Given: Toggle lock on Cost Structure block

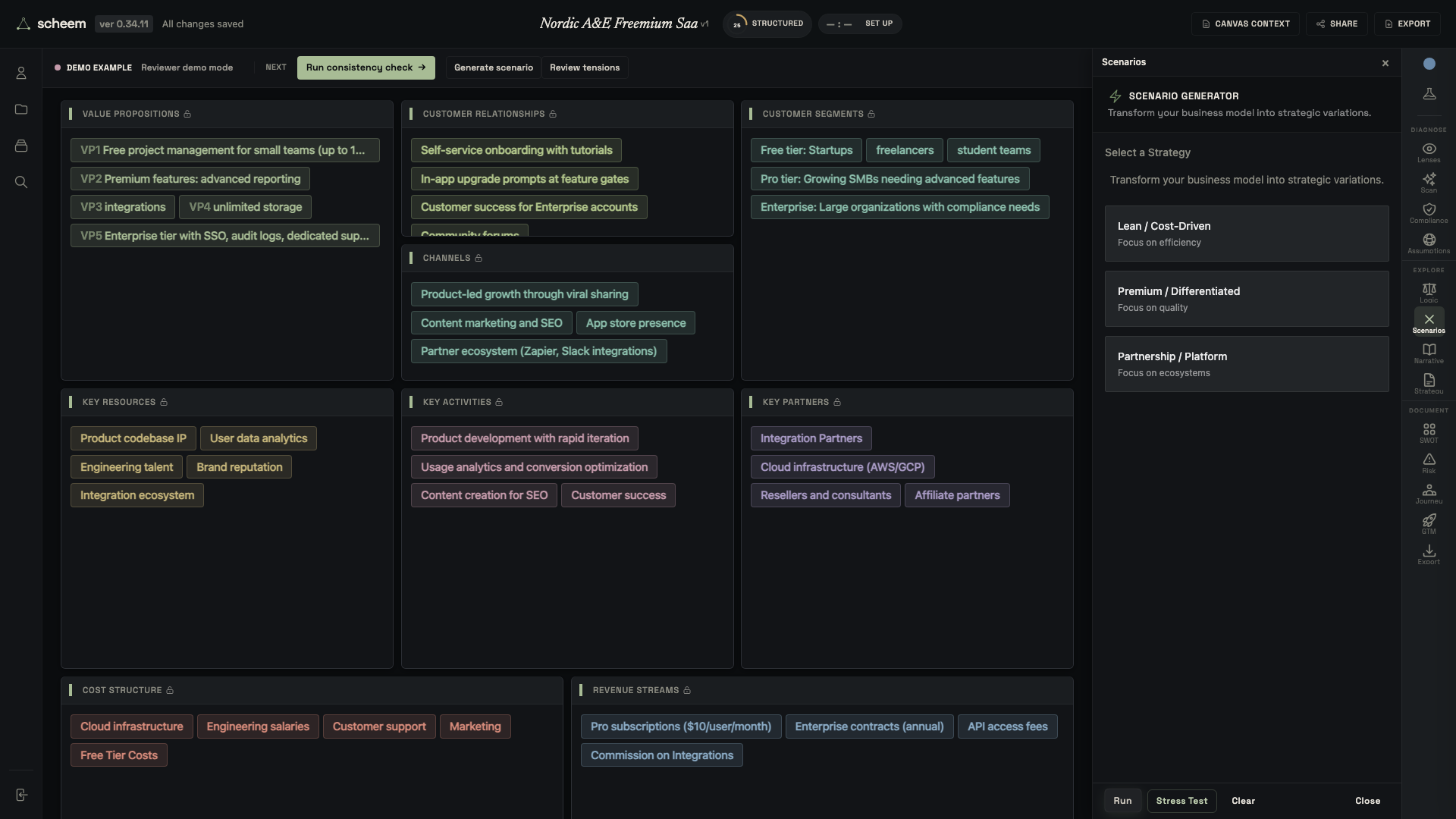Looking at the screenshot, I should point(170,690).
